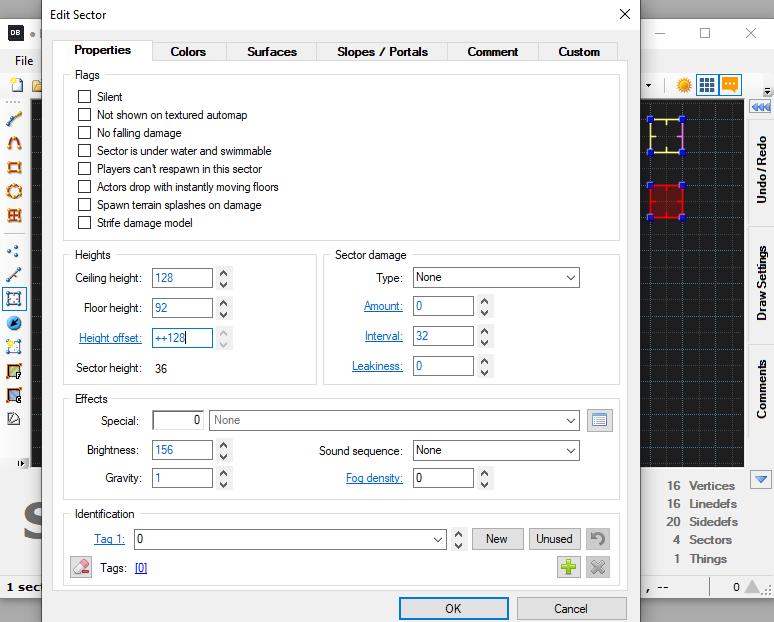Open toolbar overflow options arrow at right edge

767,91
